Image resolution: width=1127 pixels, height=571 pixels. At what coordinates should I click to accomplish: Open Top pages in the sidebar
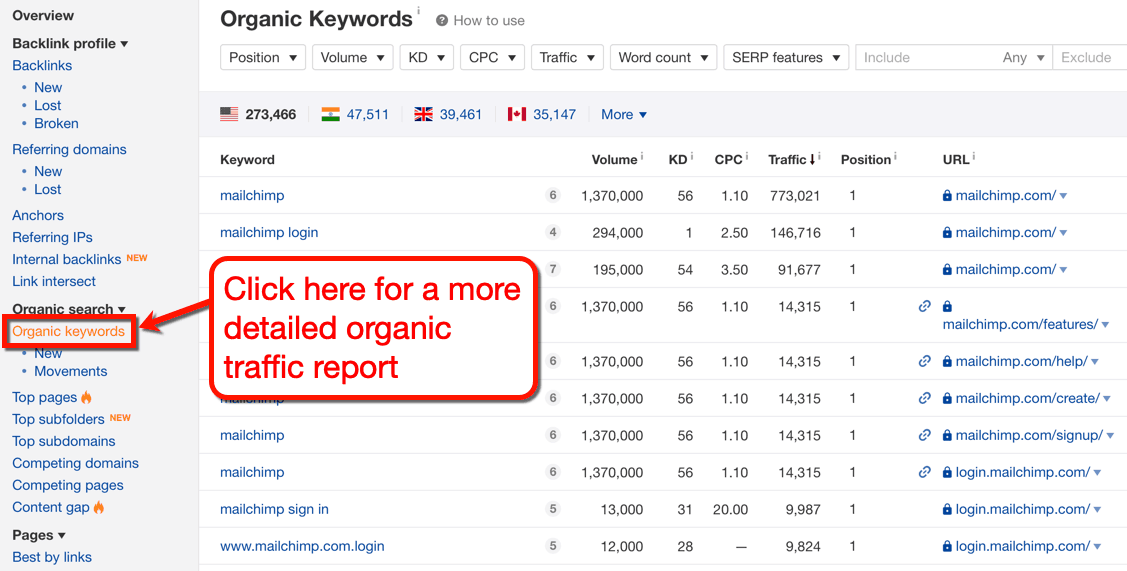tap(45, 397)
